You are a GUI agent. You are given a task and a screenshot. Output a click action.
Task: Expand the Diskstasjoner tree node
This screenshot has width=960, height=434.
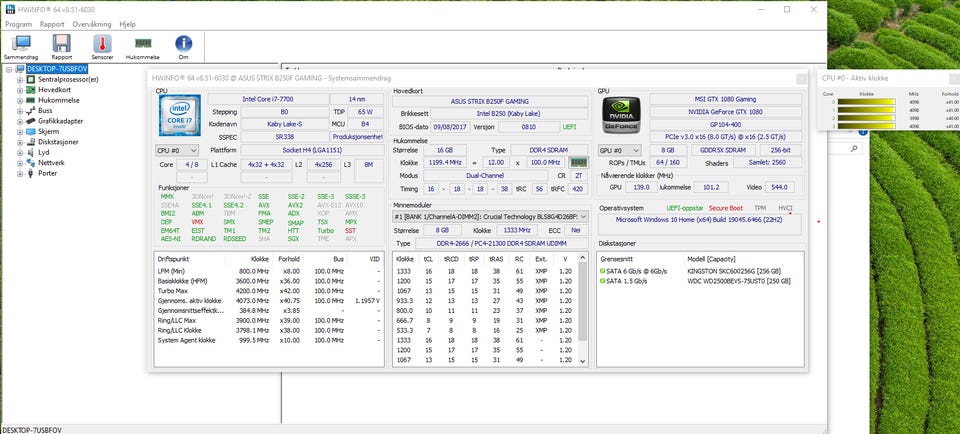pos(20,142)
